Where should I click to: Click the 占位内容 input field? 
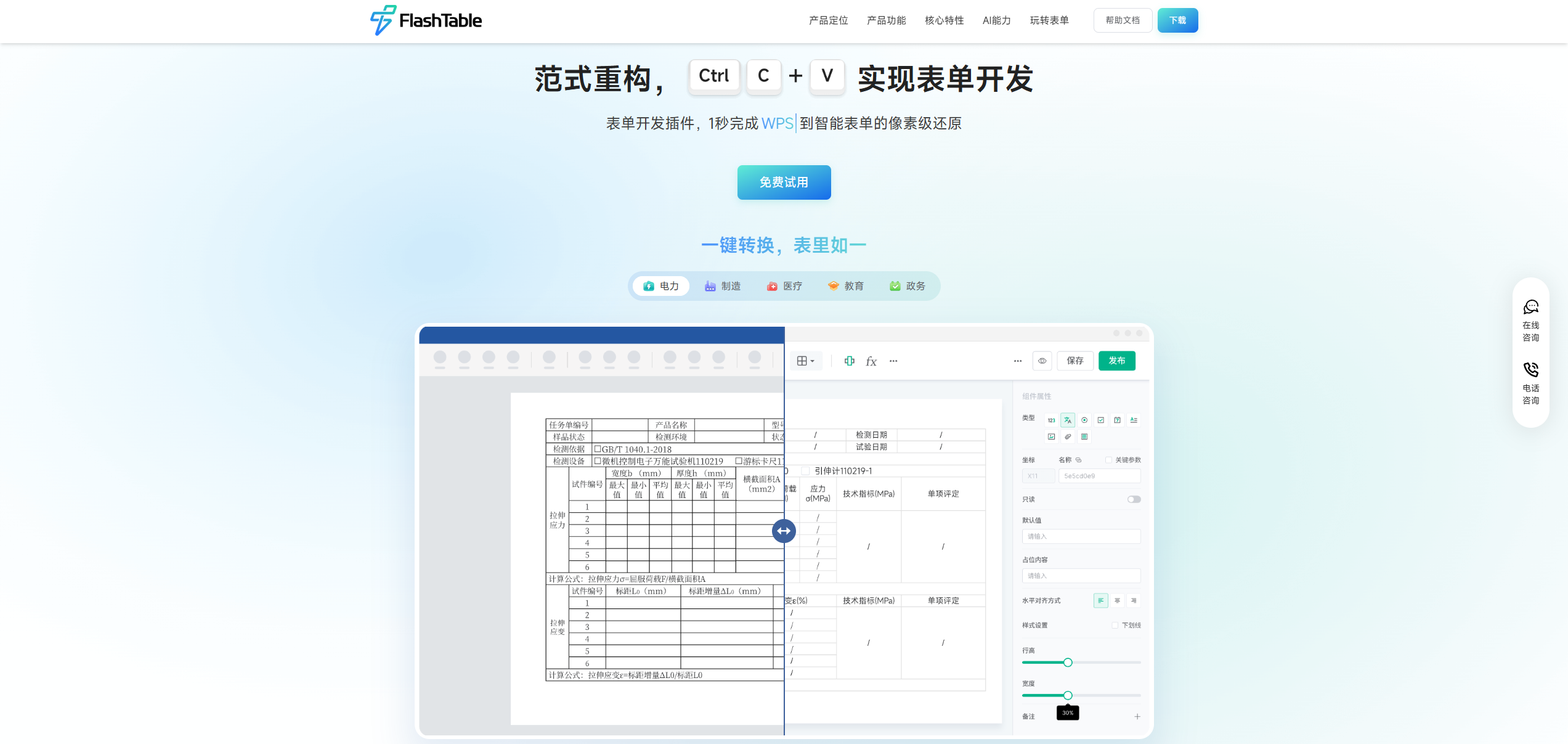pyautogui.click(x=1081, y=576)
